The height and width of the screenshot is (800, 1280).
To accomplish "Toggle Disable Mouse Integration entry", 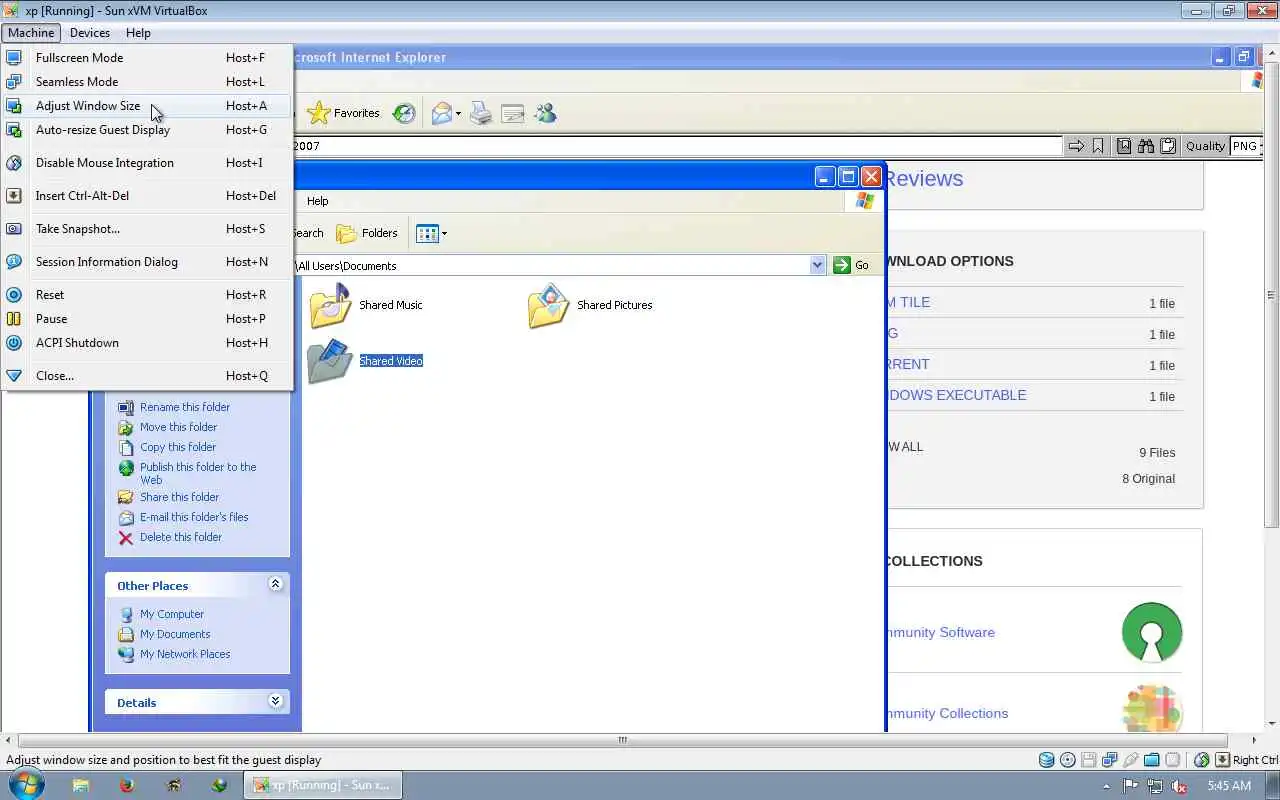I will click(148, 163).
